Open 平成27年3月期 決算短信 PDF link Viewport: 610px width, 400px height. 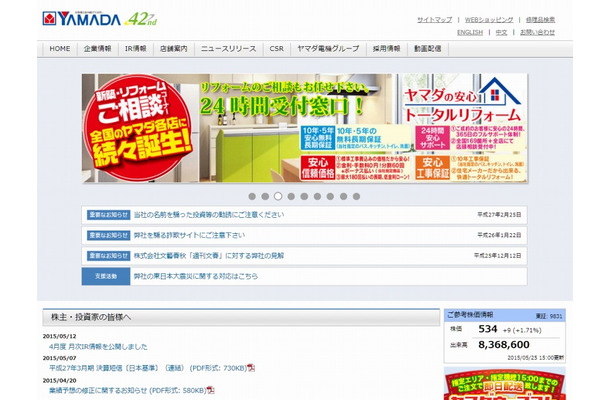tap(148, 368)
